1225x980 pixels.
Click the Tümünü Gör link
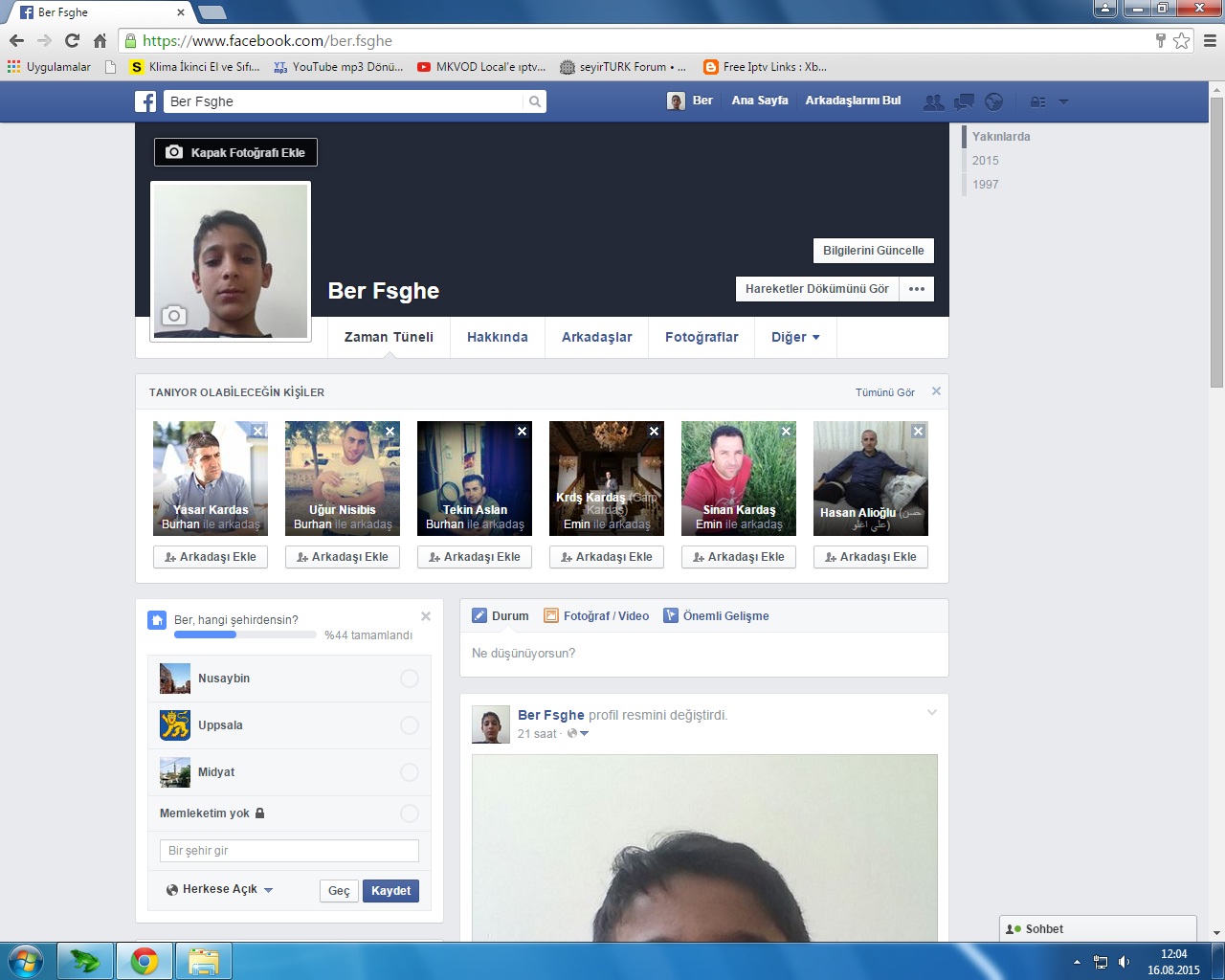885,392
